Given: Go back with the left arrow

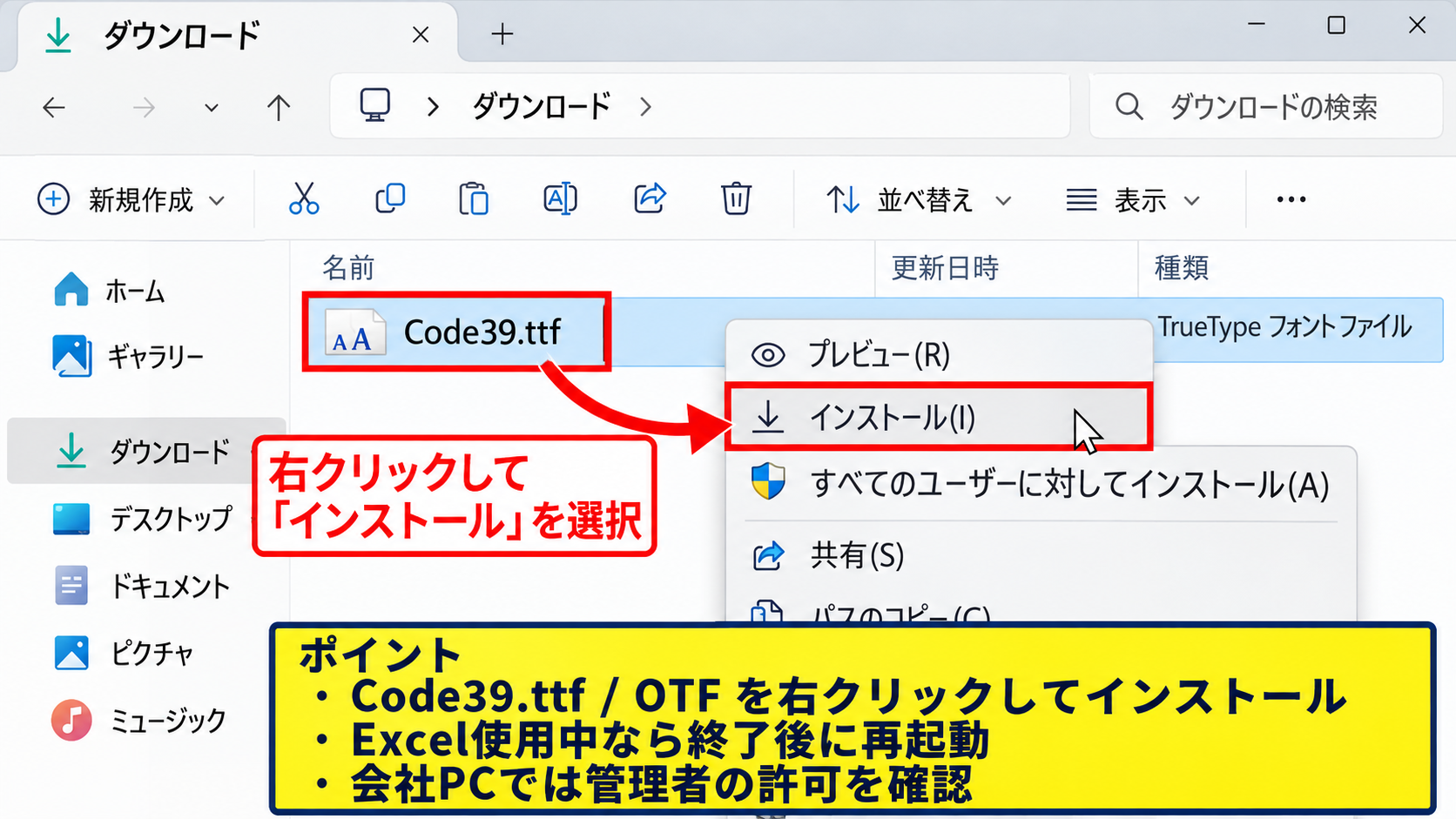Looking at the screenshot, I should (54, 107).
